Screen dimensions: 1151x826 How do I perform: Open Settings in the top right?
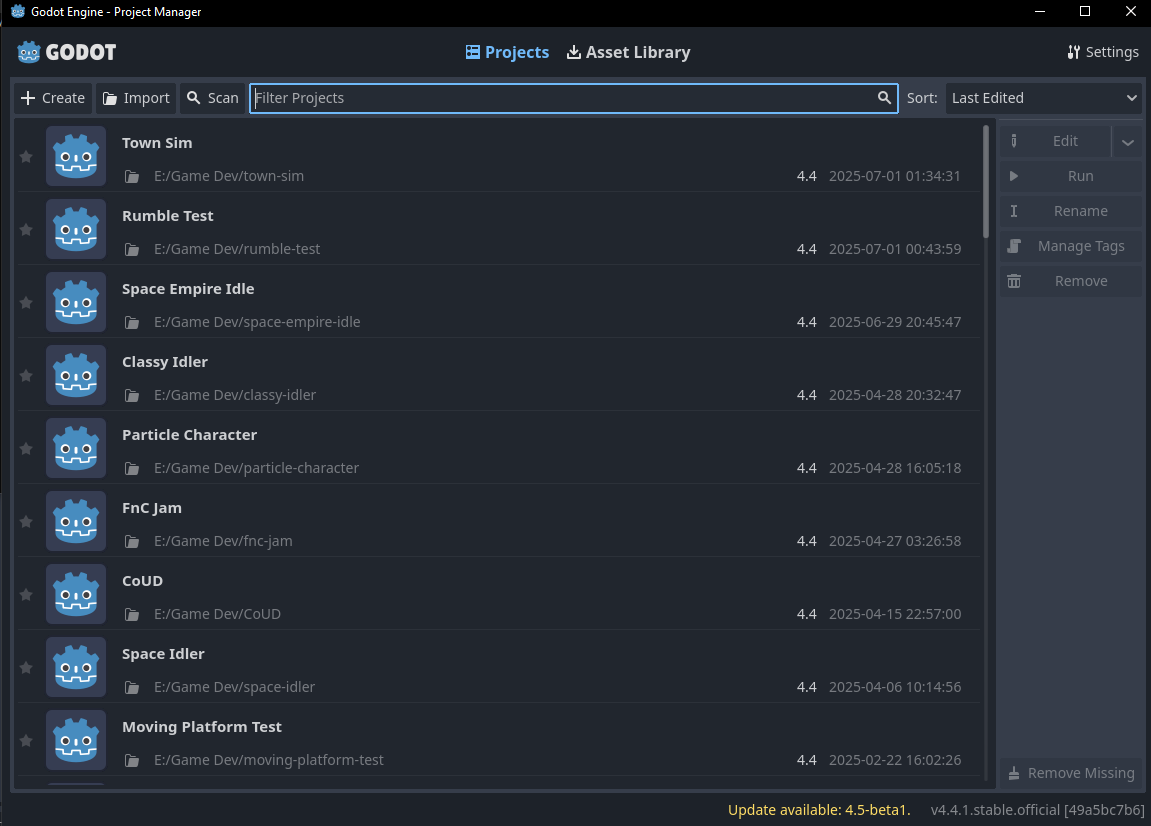click(1103, 52)
